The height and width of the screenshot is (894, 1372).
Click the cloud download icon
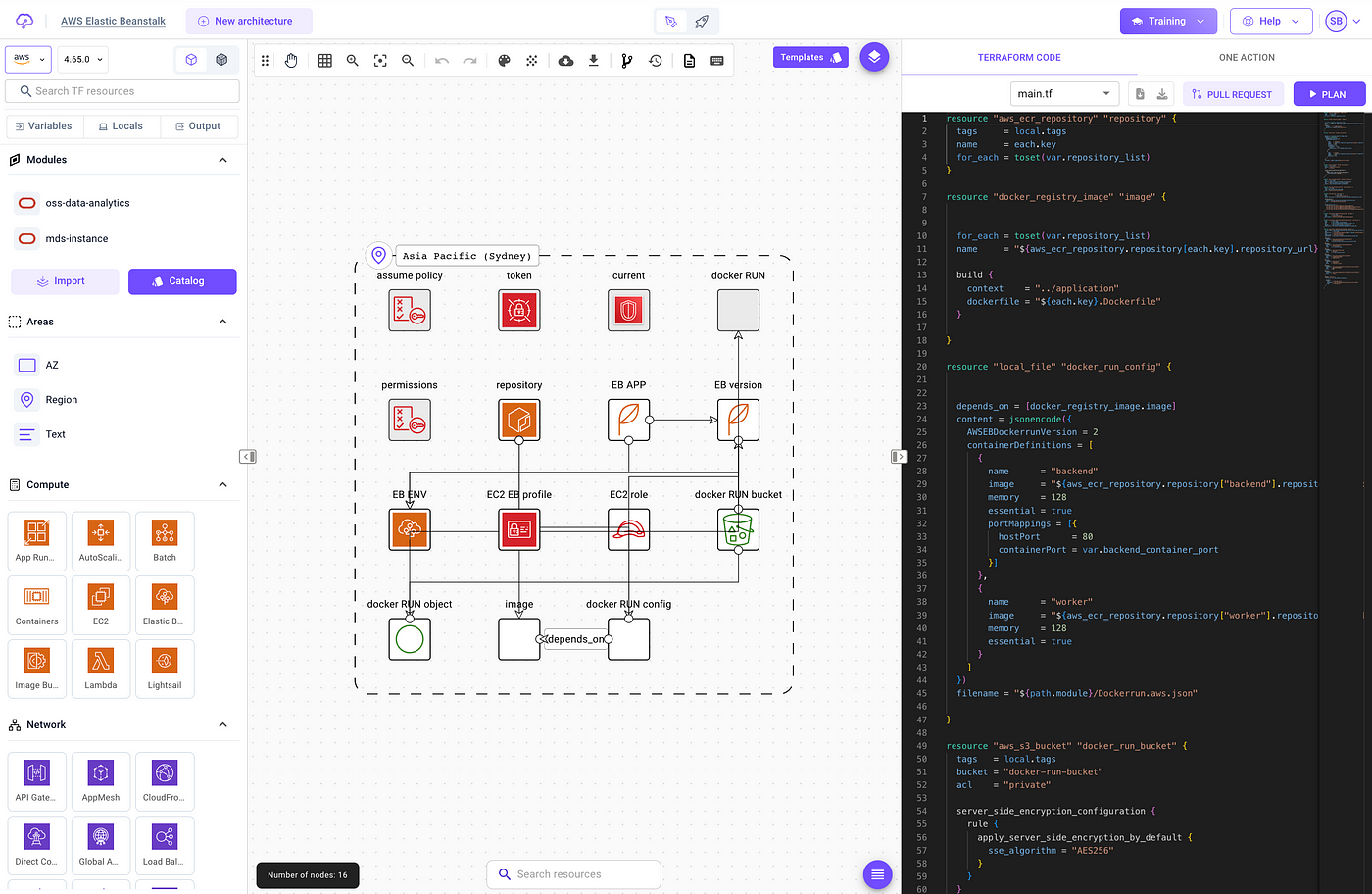coord(565,61)
